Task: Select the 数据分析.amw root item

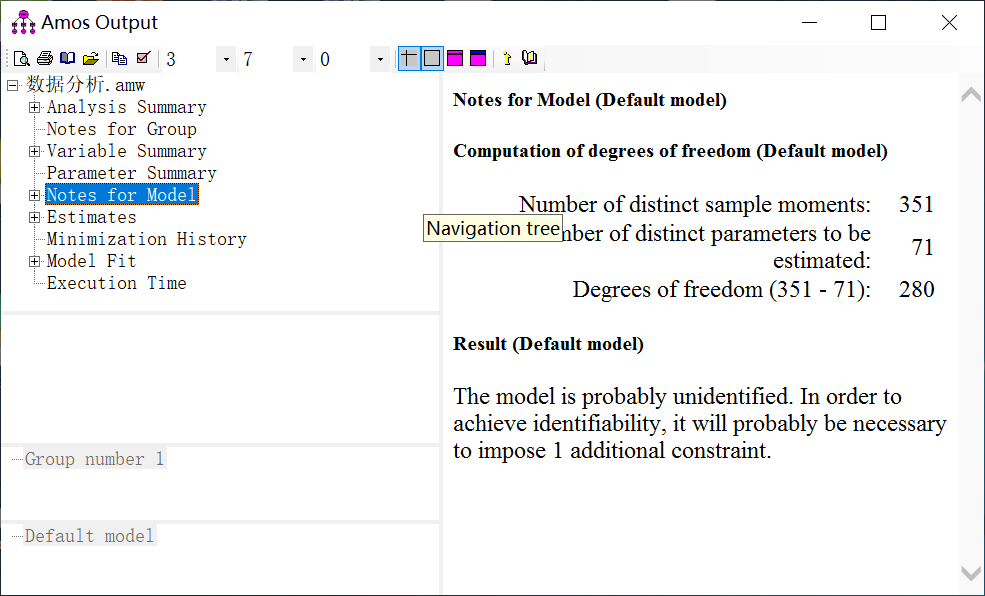Action: pos(85,85)
